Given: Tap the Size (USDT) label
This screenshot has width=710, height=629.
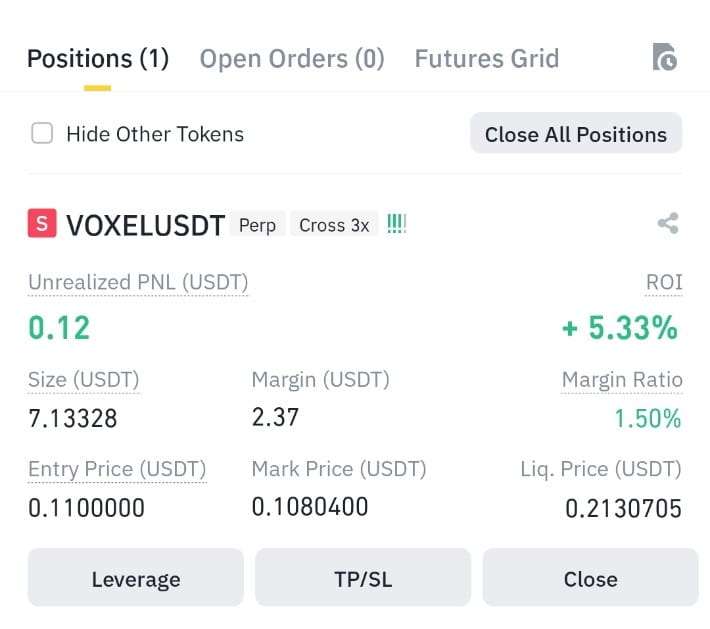Looking at the screenshot, I should pos(84,380).
